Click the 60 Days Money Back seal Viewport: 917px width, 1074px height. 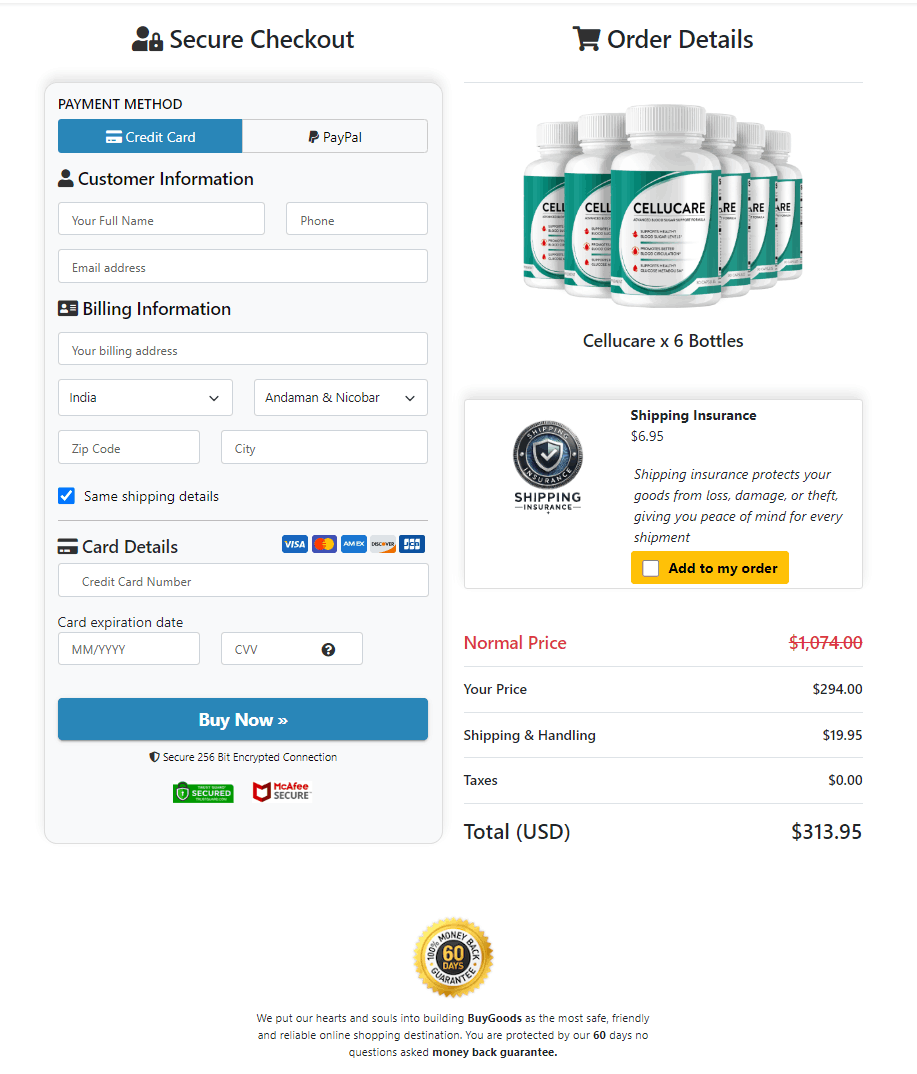[x=452, y=957]
